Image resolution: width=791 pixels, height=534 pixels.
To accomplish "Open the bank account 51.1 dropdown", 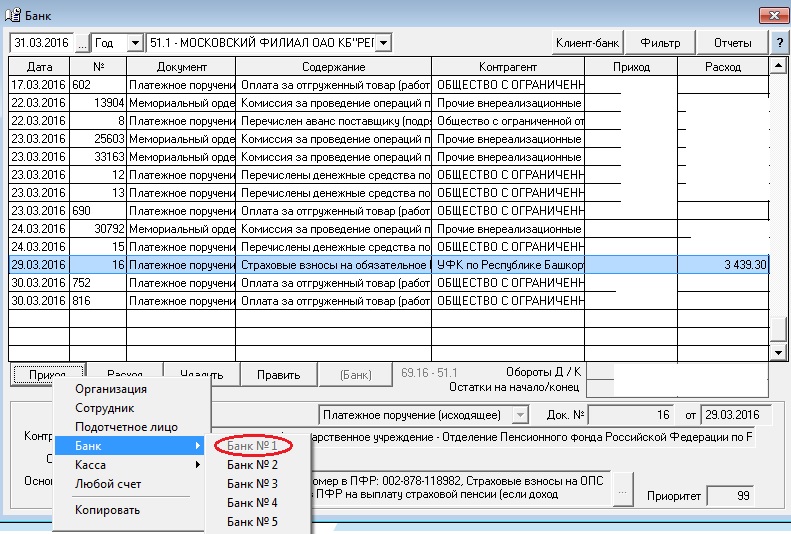I will pos(382,43).
